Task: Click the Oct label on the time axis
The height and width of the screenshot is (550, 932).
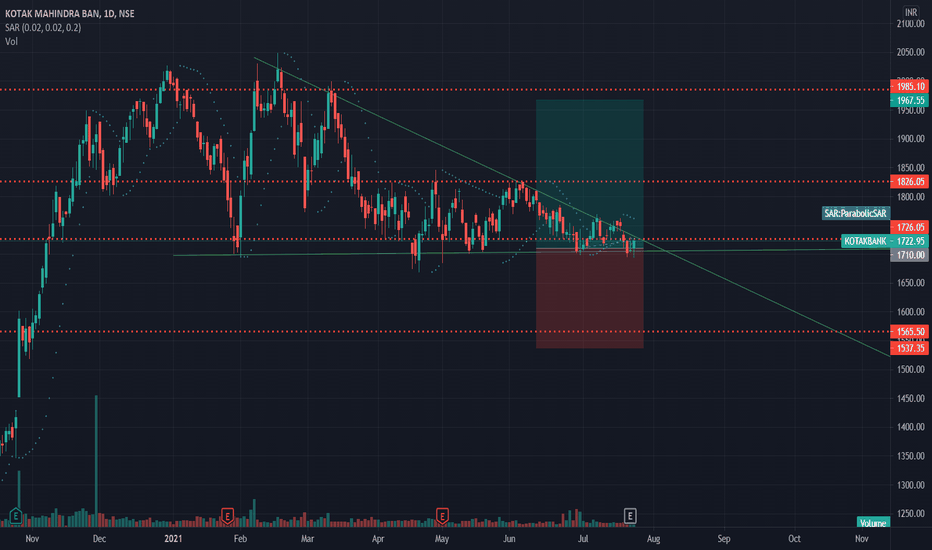Action: (794, 539)
